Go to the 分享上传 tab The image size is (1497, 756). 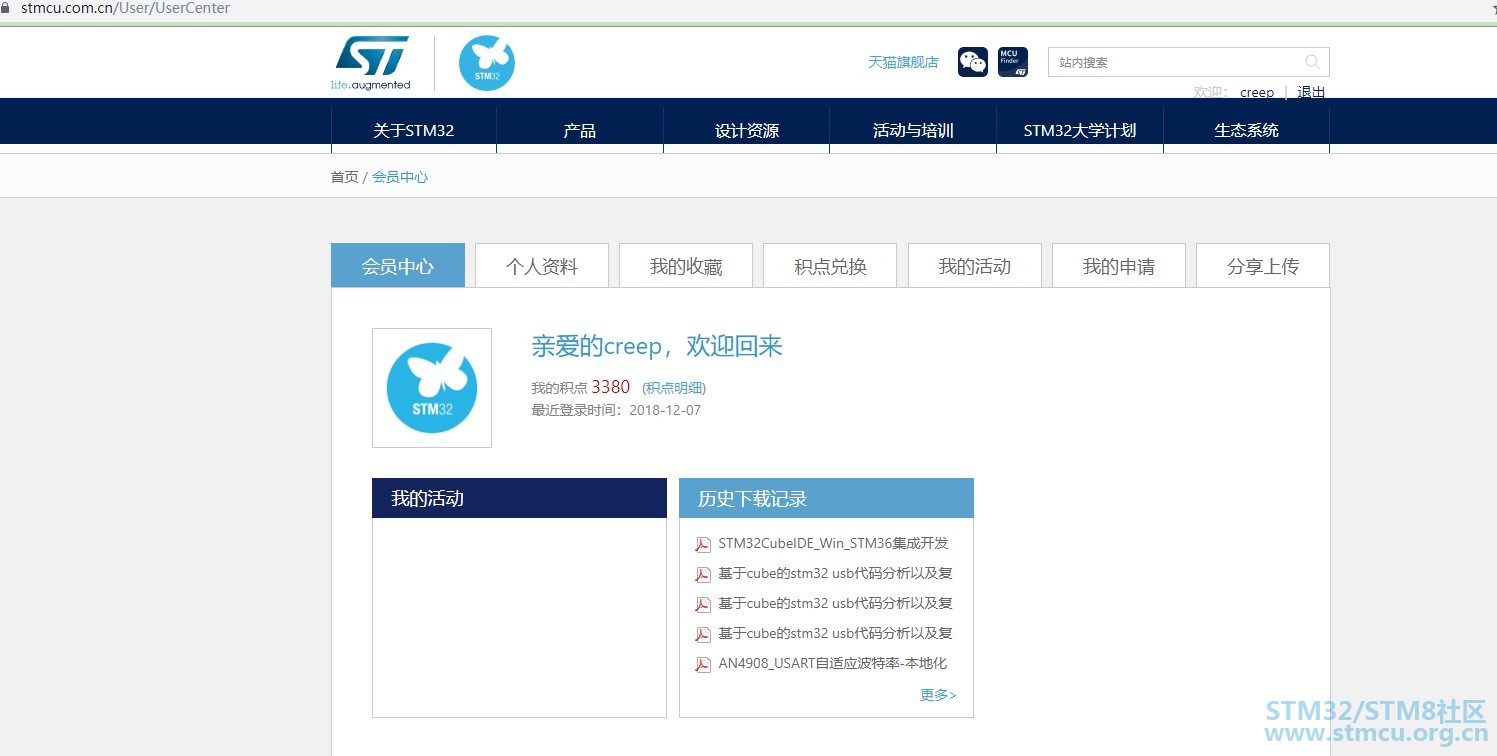1263,266
